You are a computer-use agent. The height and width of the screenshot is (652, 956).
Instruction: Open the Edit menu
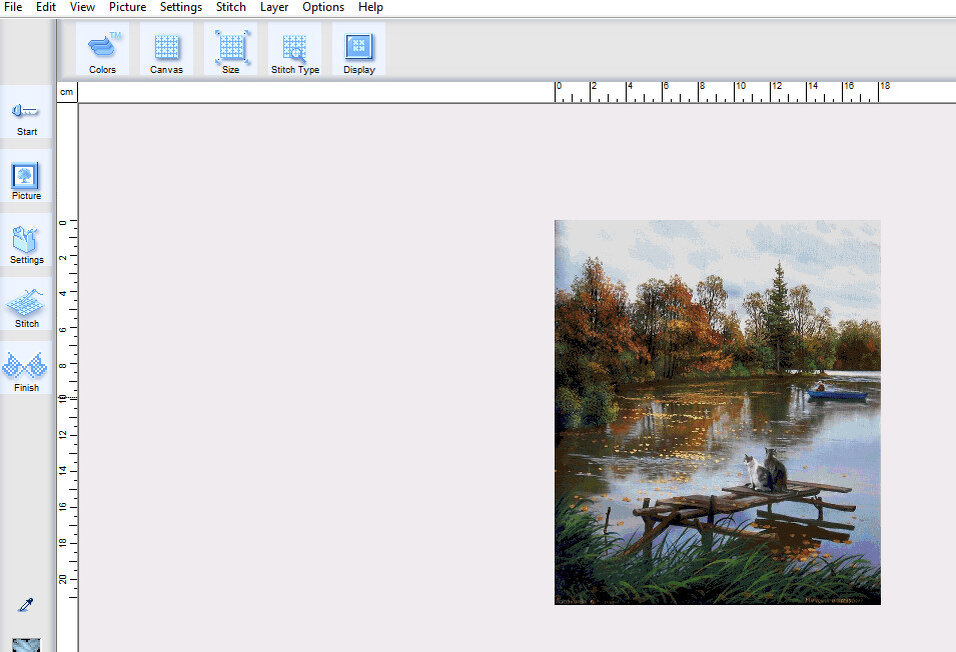[x=46, y=7]
